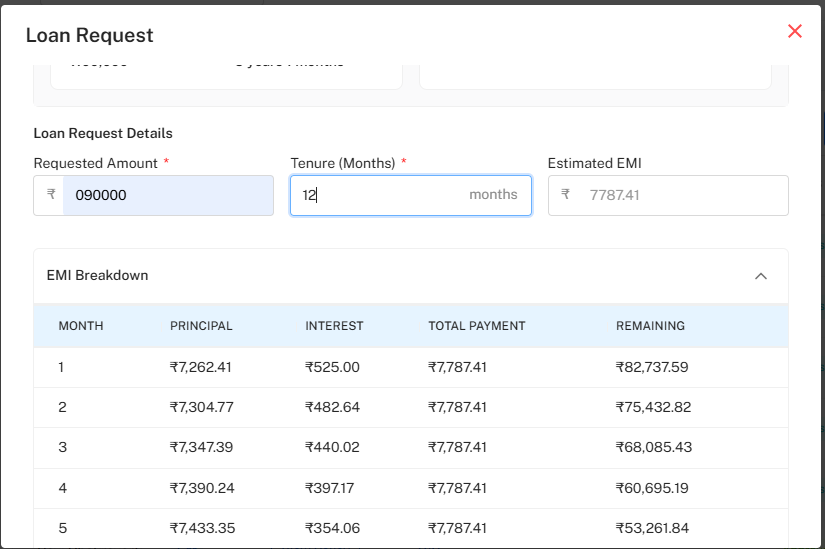Click the 'months' suffix in Tenure field

click(x=493, y=195)
